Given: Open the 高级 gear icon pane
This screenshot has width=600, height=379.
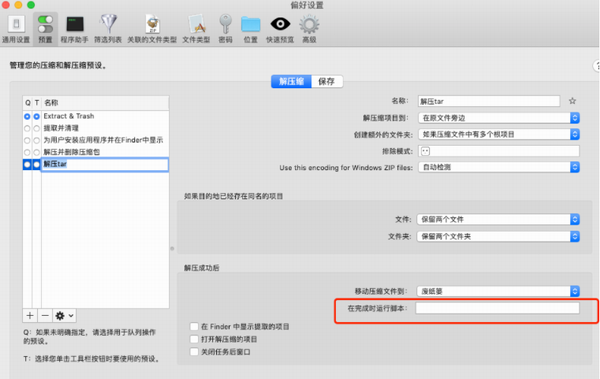Looking at the screenshot, I should tap(309, 29).
